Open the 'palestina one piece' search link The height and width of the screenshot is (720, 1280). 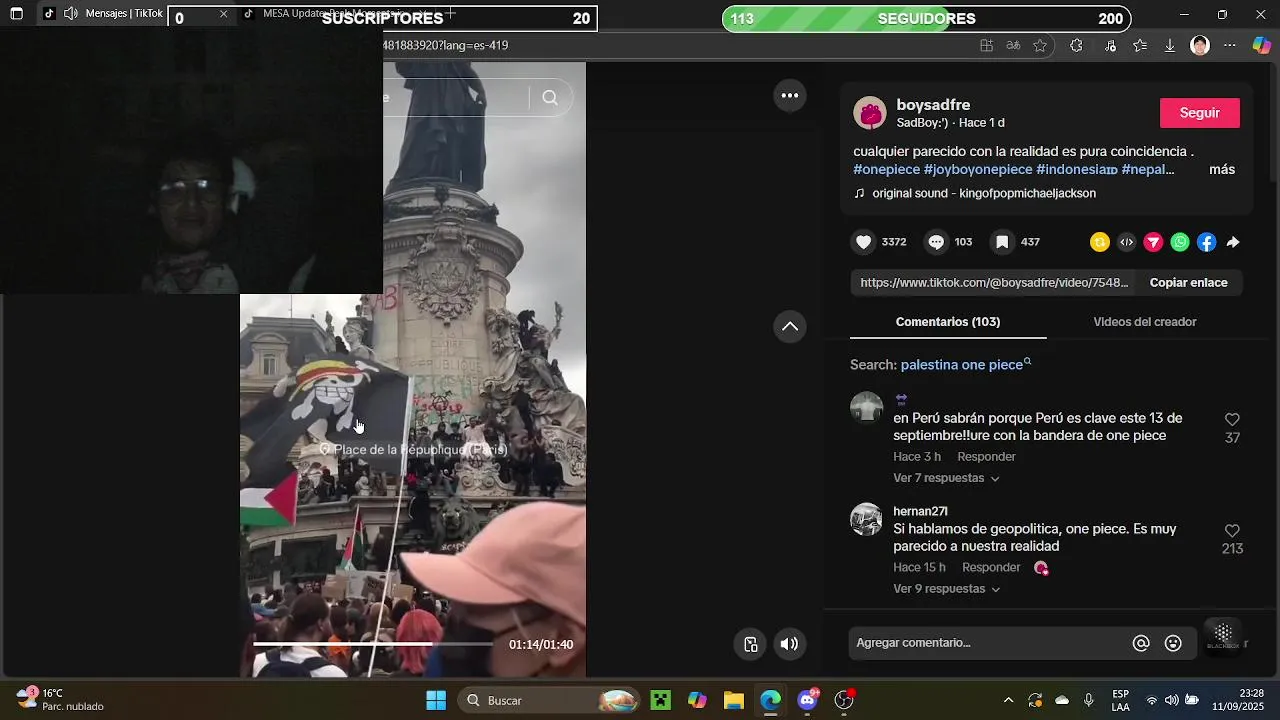(x=965, y=365)
